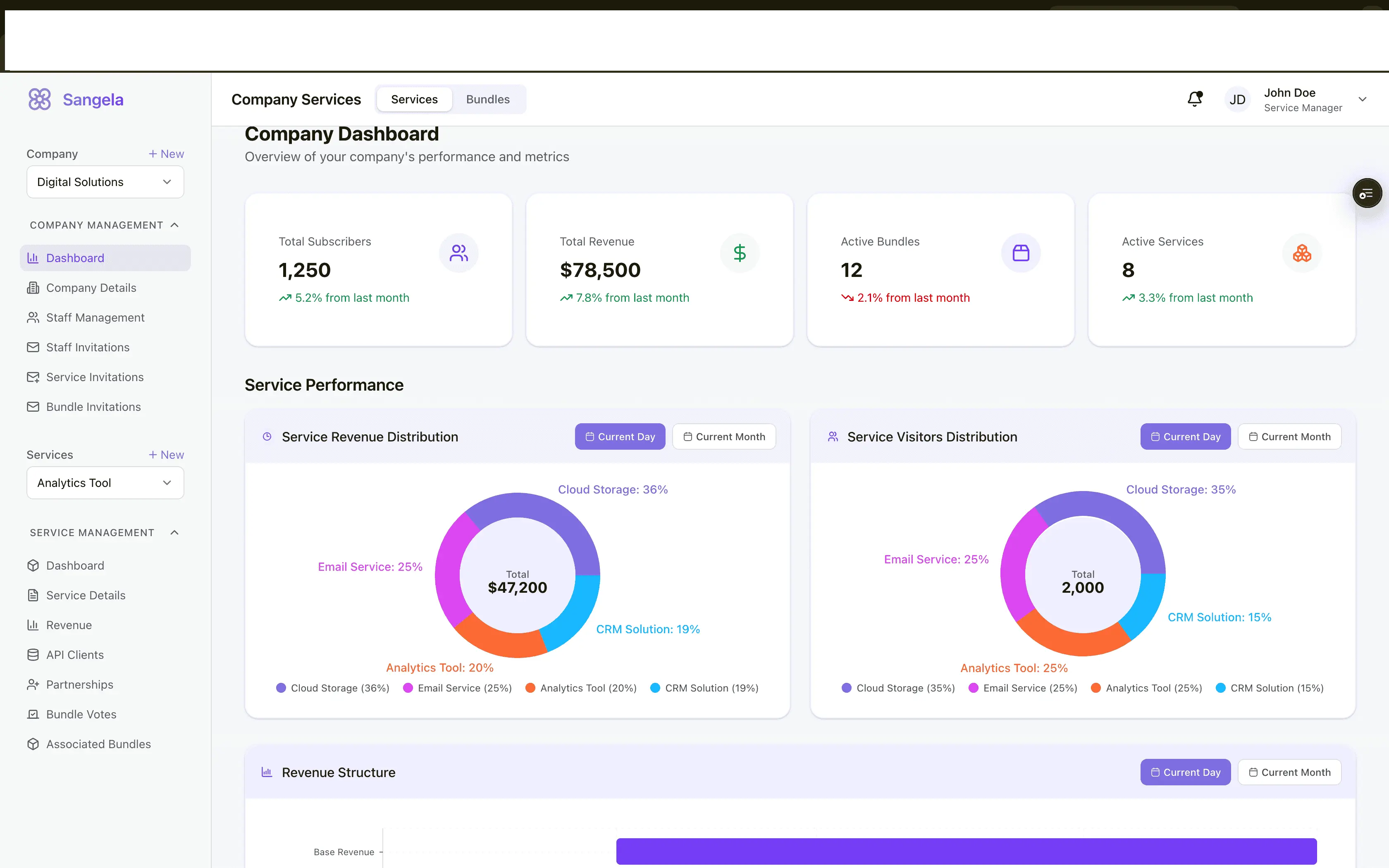Switch to the Bundles tab
Image resolution: width=1389 pixels, height=868 pixels.
click(x=487, y=99)
